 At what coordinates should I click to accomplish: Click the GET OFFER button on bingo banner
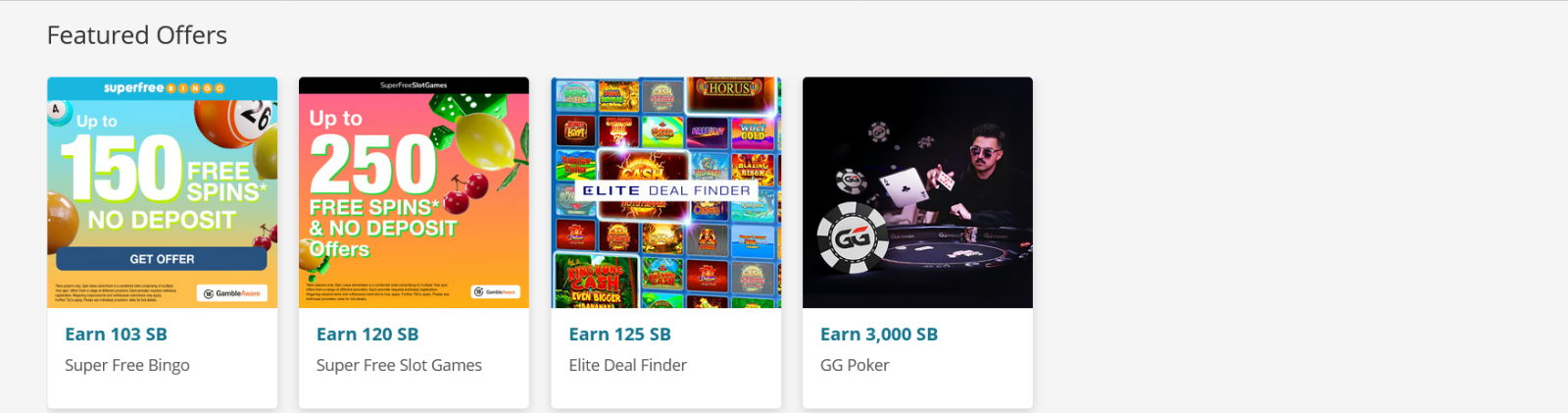tap(162, 259)
